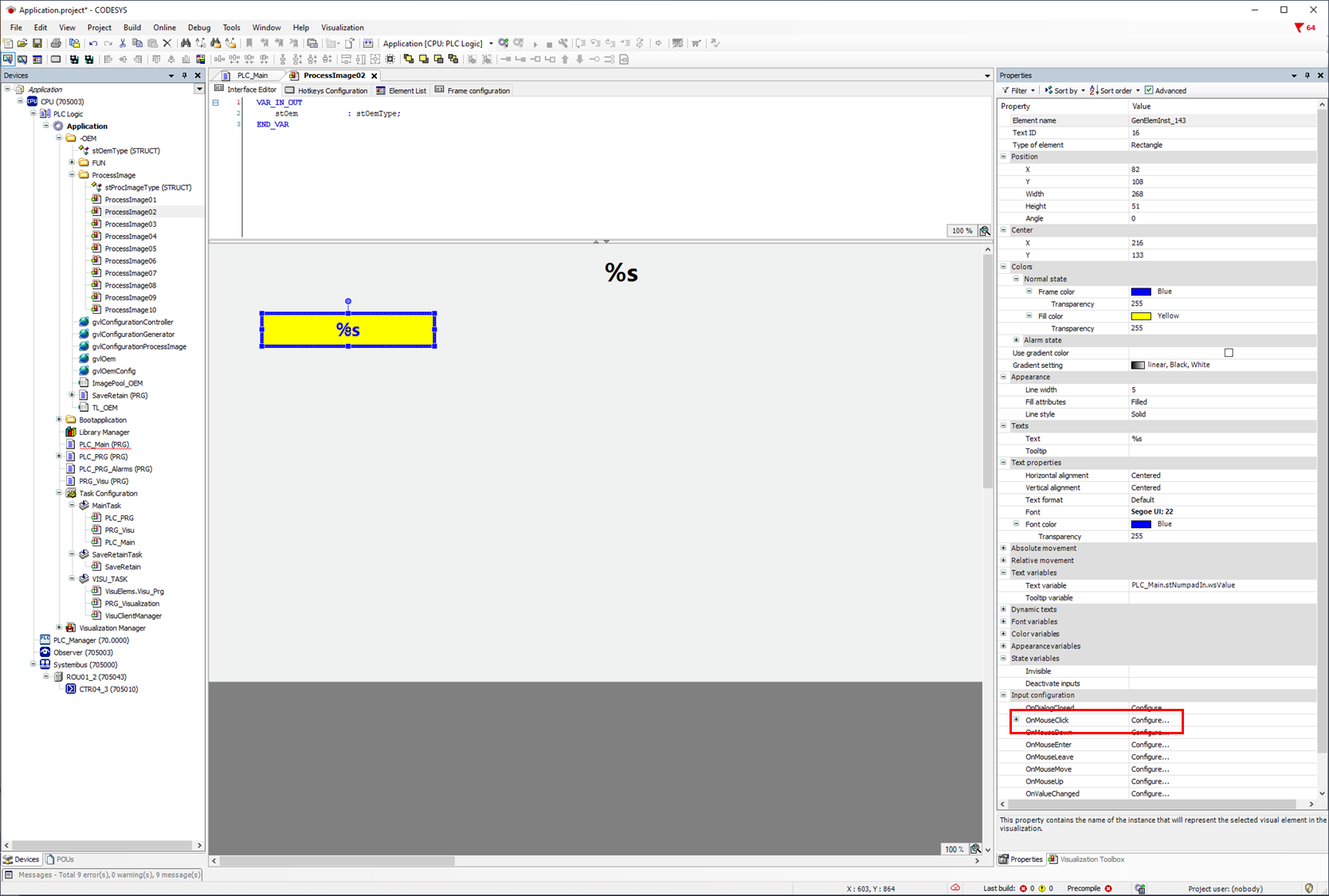Click the binoculars Find icon
1329x896 pixels.
[186, 43]
